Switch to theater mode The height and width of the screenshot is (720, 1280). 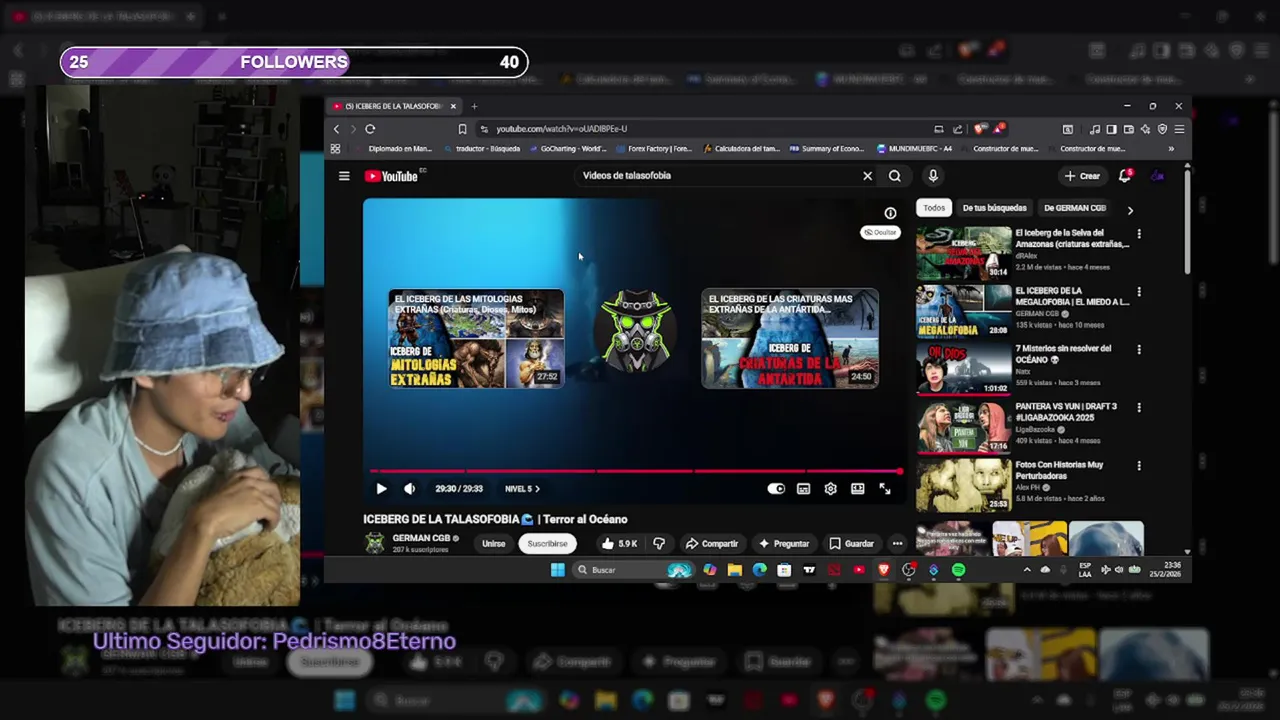[857, 489]
